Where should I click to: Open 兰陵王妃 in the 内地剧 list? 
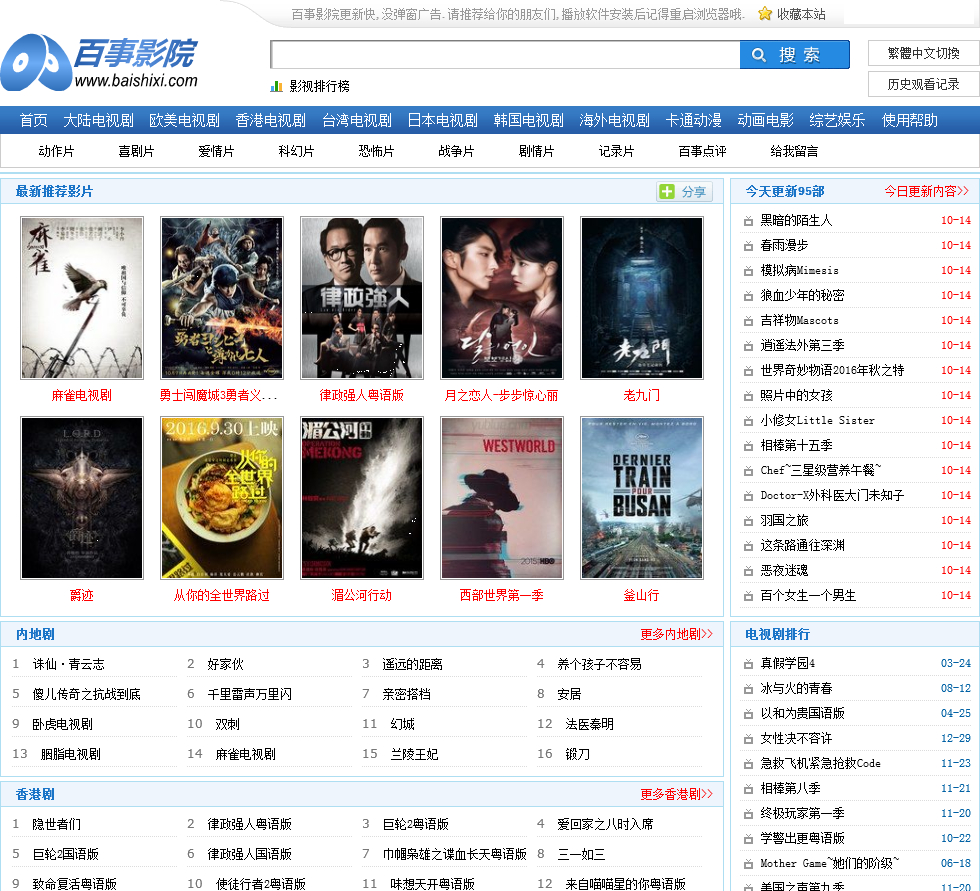point(414,754)
